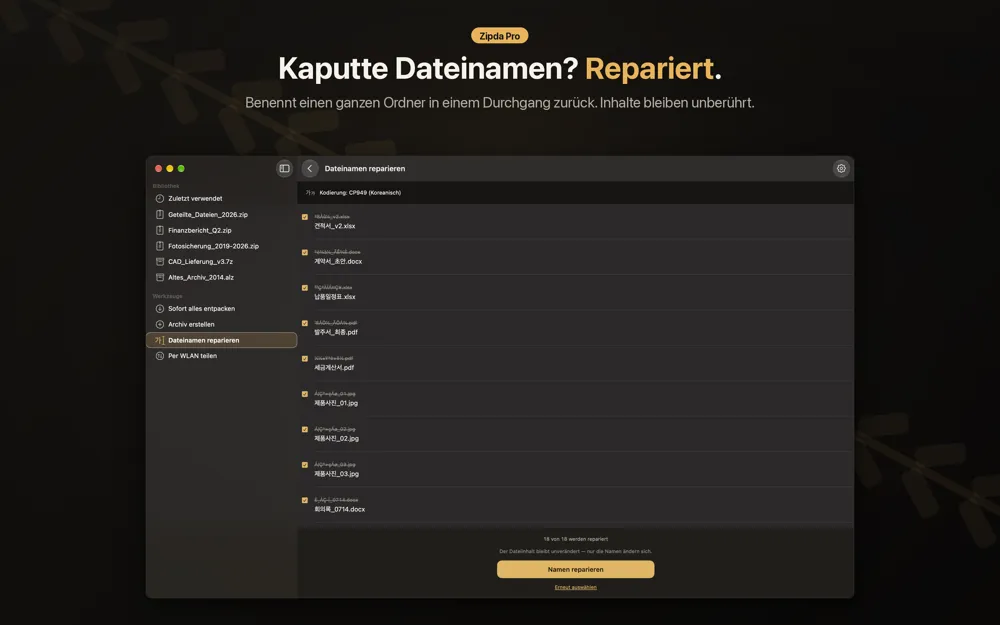Go back using the chevron arrow
Image resolution: width=1000 pixels, height=625 pixels.
[310, 168]
